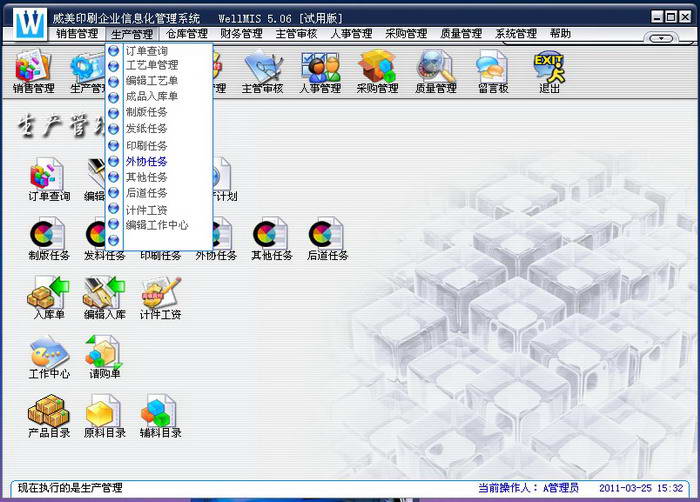Click the date and time in status bar
Screen dimensions: 700x502
[641, 488]
